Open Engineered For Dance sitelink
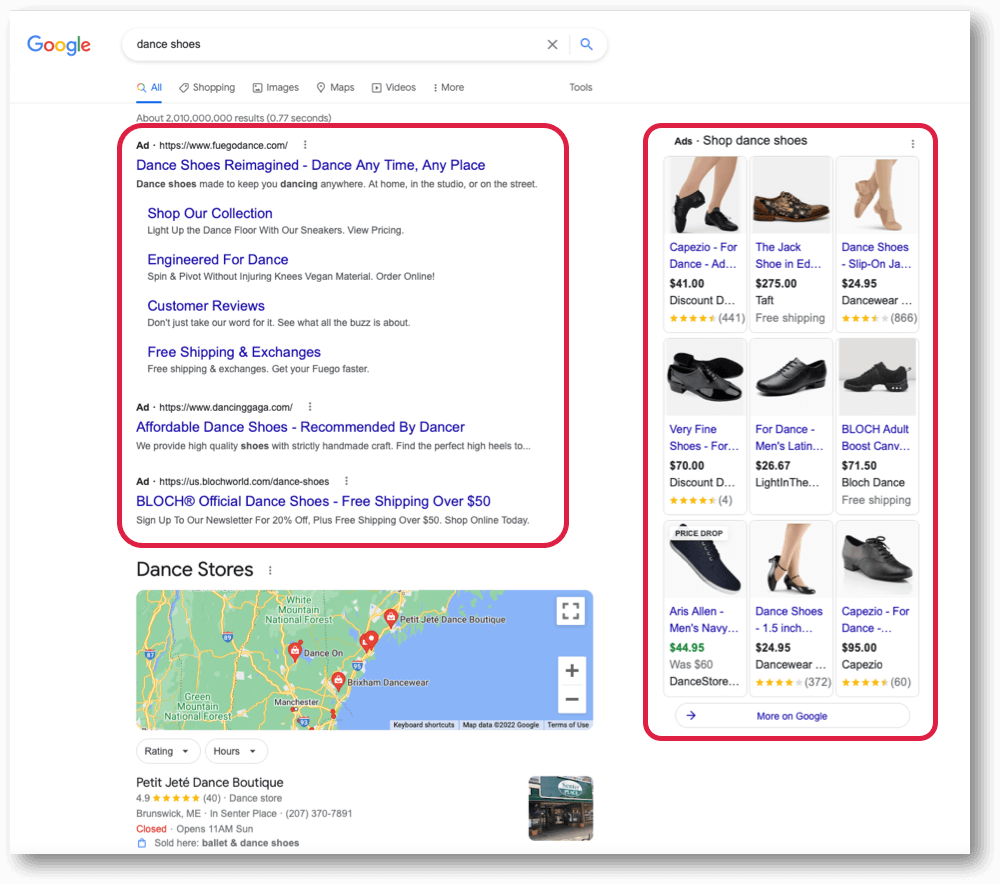This screenshot has width=1000, height=884. [217, 260]
